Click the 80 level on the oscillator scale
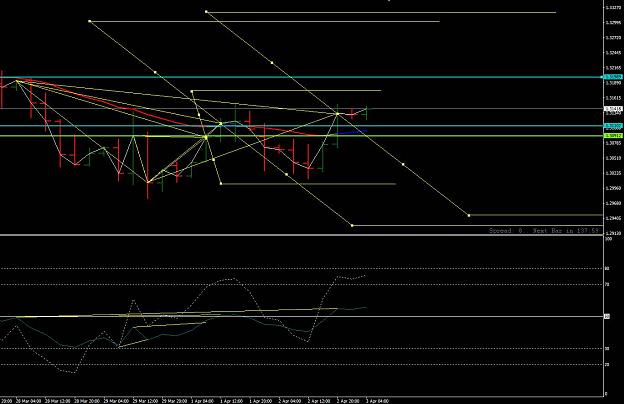 [607, 269]
